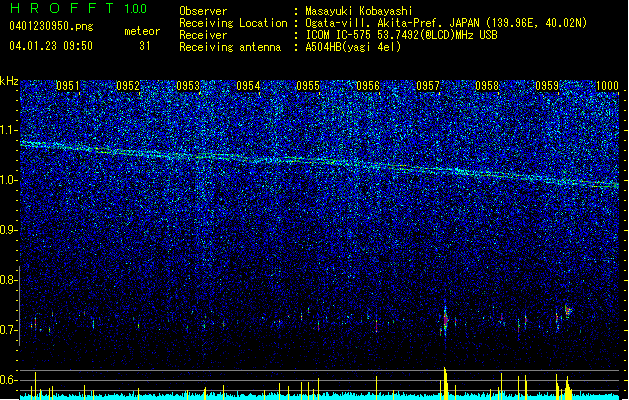This screenshot has height=400, width=629.
Task: Click the tallest yellow peak after 0957
Action: (x=445, y=382)
